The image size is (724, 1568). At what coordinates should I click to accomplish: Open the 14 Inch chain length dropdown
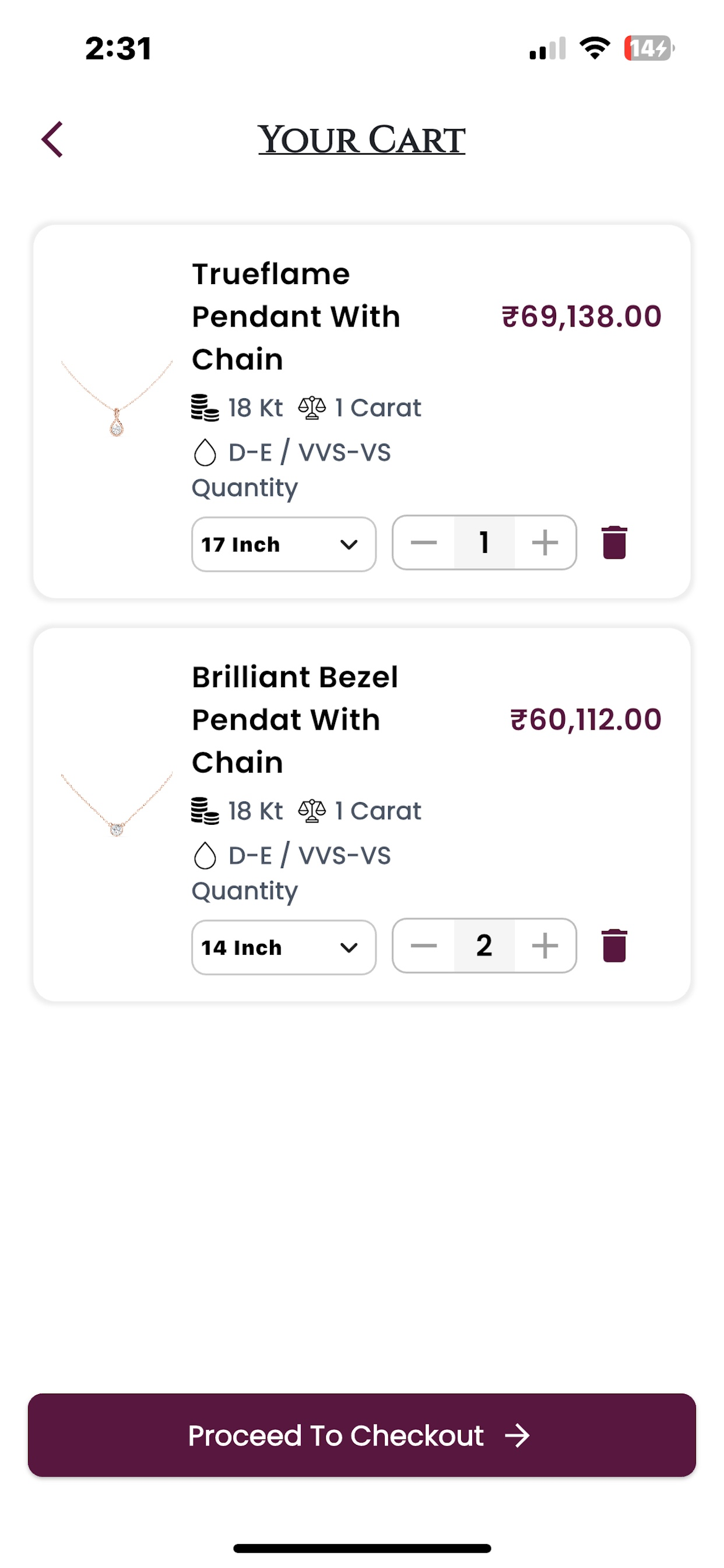point(283,947)
